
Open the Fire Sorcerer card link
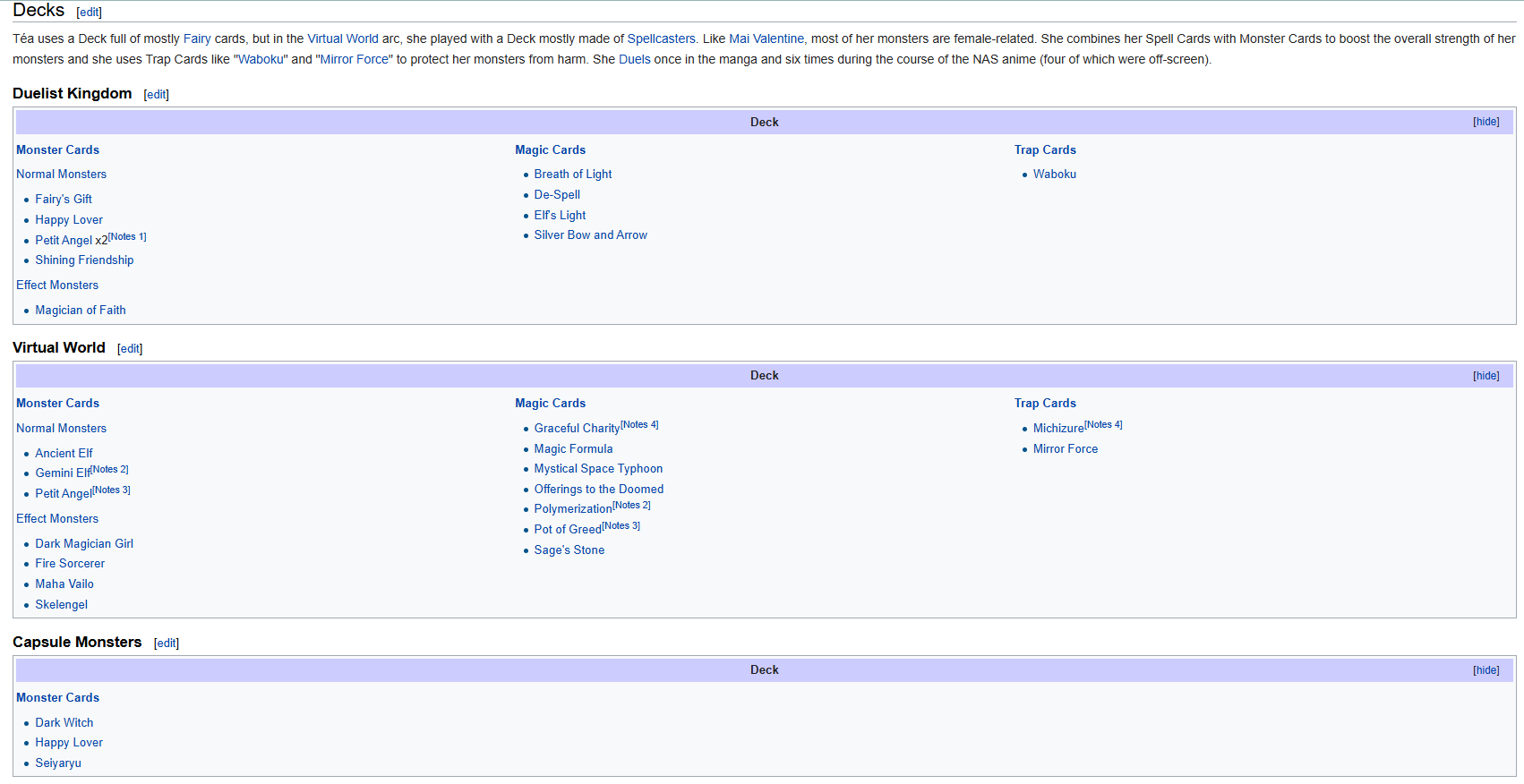coord(70,564)
